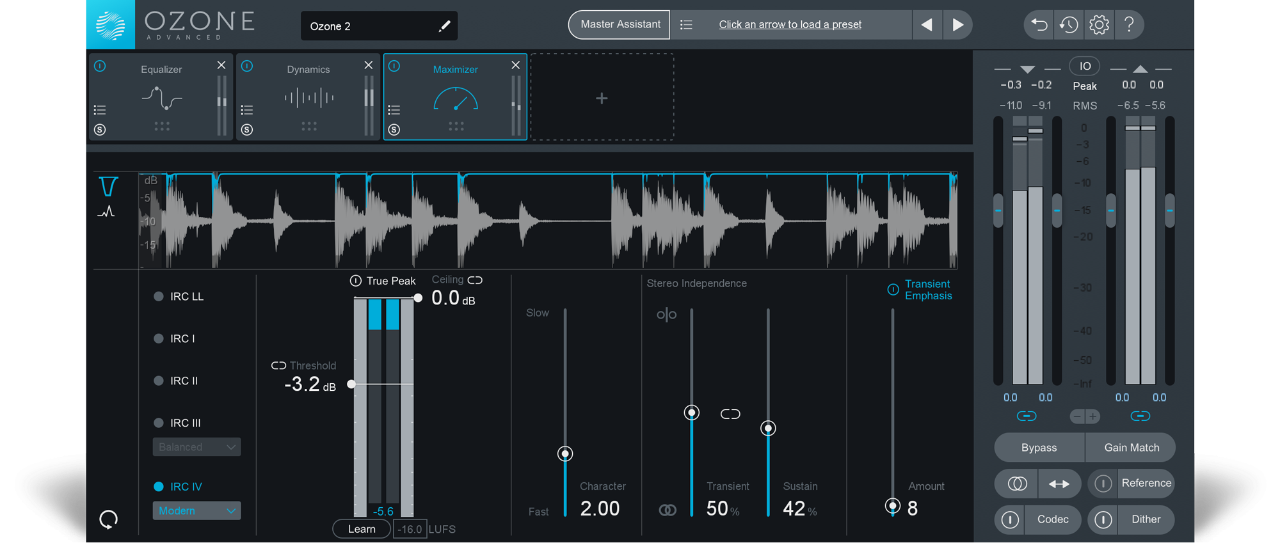Click the Ozone logo icon
Image resolution: width=1280 pixels, height=552 pixels.
111,25
